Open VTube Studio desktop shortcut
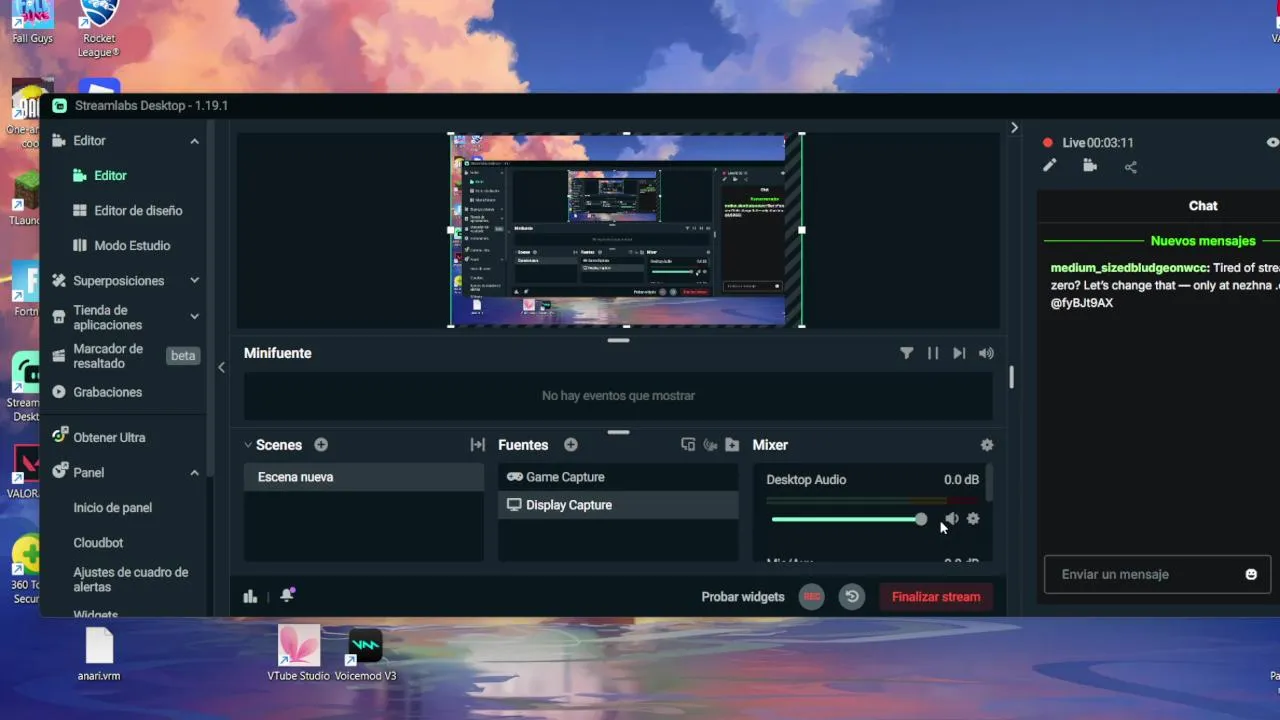The image size is (1280, 720). (298, 654)
